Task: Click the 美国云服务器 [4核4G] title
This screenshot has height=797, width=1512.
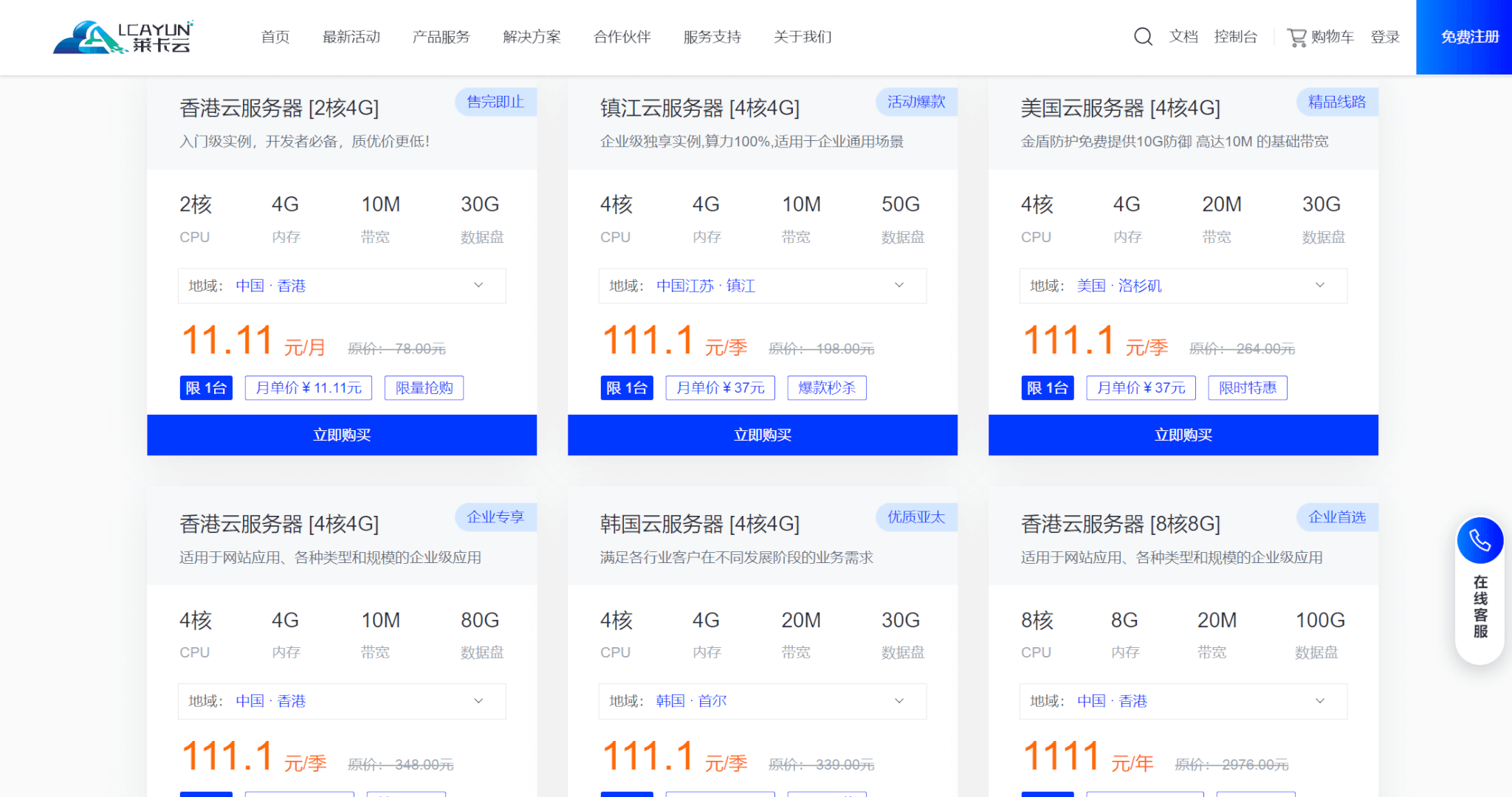Action: tap(1121, 108)
